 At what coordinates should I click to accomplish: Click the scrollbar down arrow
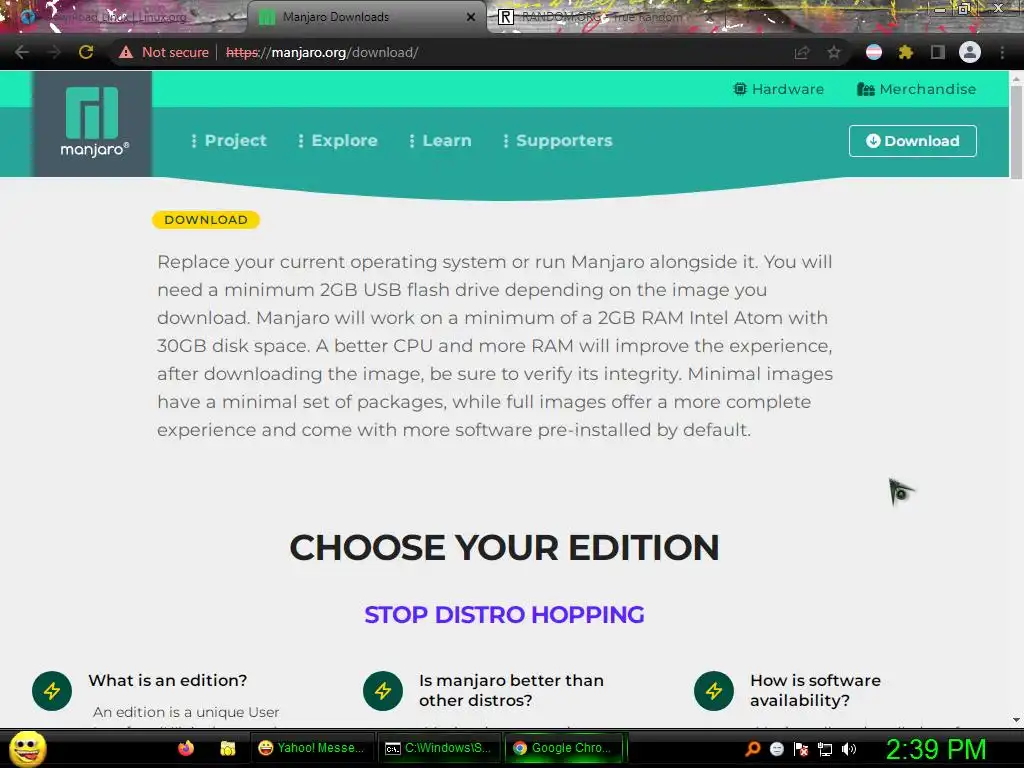tap(1016, 720)
